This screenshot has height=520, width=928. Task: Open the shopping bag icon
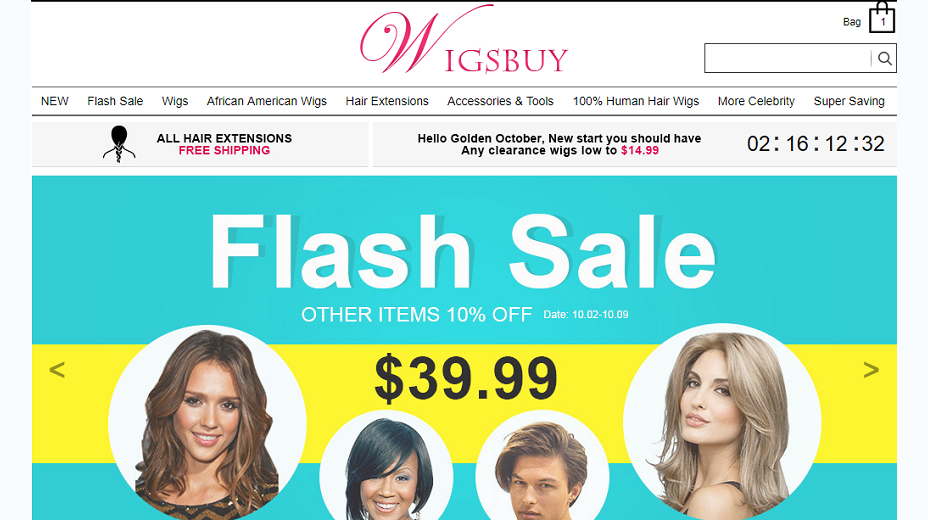tap(881, 18)
